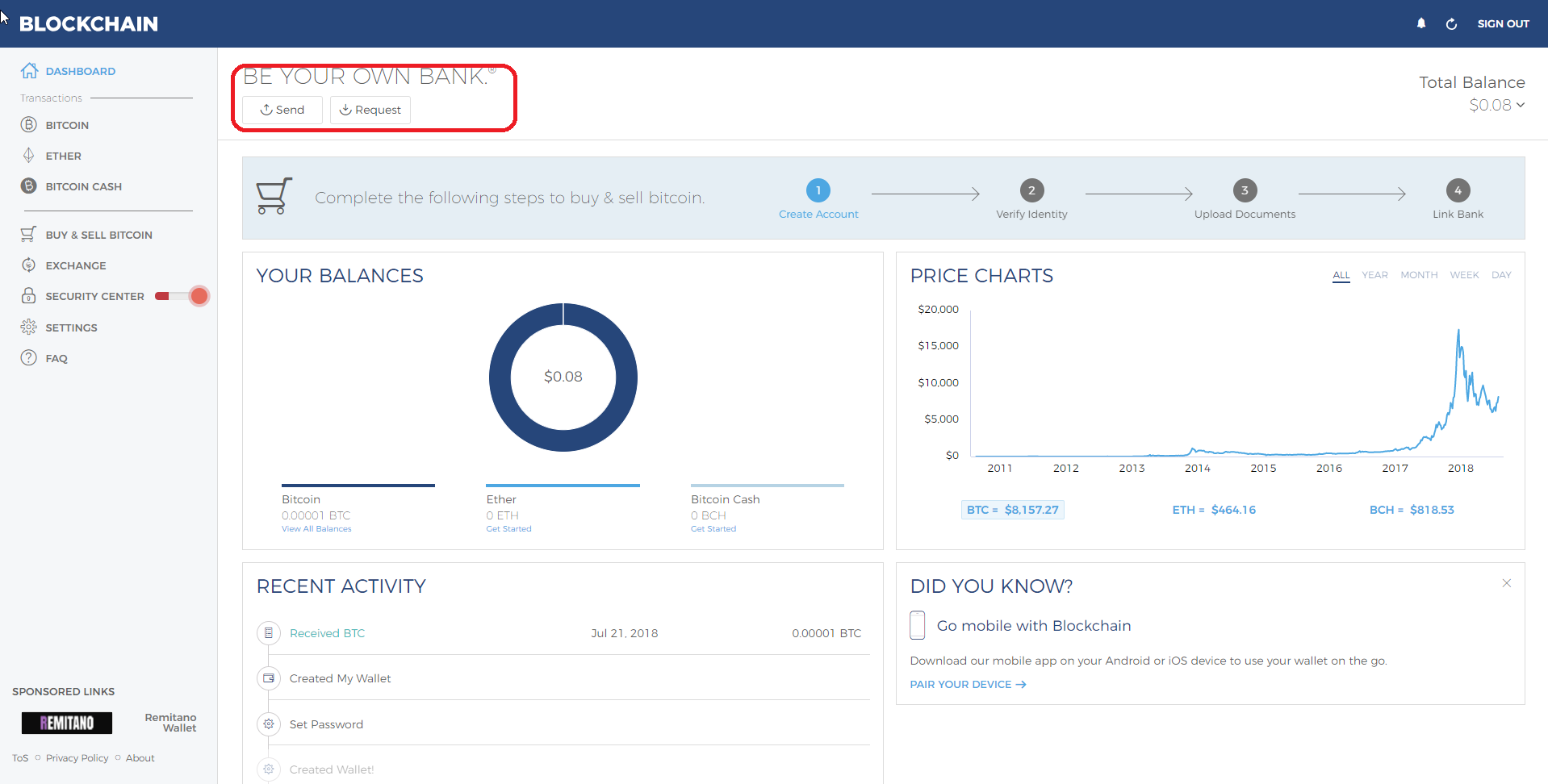Click the security level progress indicator
Image resolution: width=1548 pixels, height=784 pixels.
182,296
